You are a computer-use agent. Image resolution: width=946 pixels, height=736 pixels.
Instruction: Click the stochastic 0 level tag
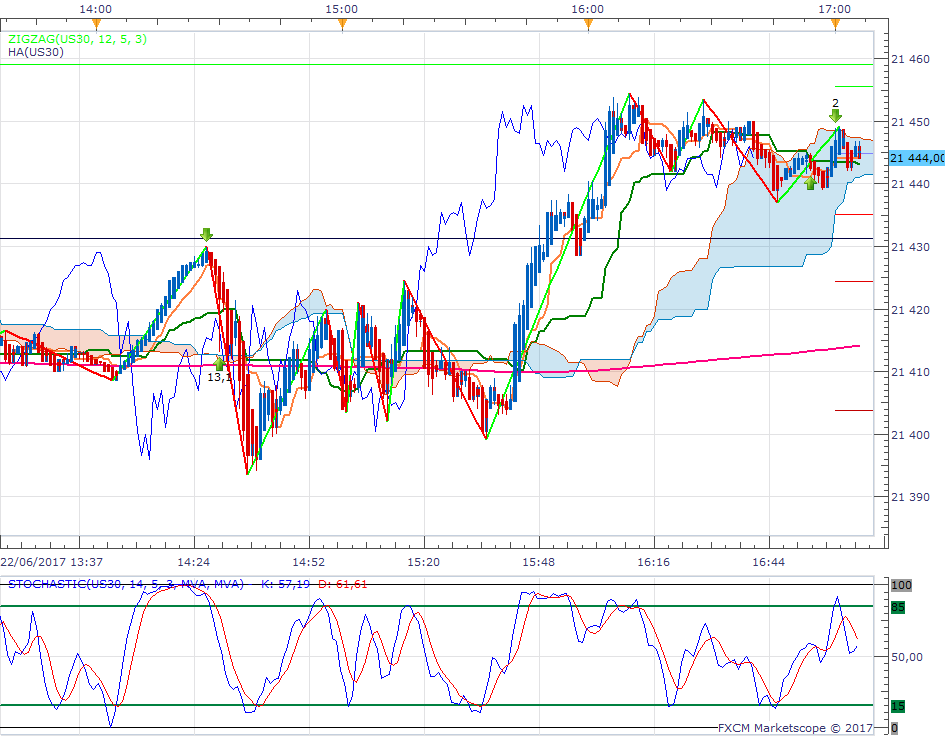894,728
